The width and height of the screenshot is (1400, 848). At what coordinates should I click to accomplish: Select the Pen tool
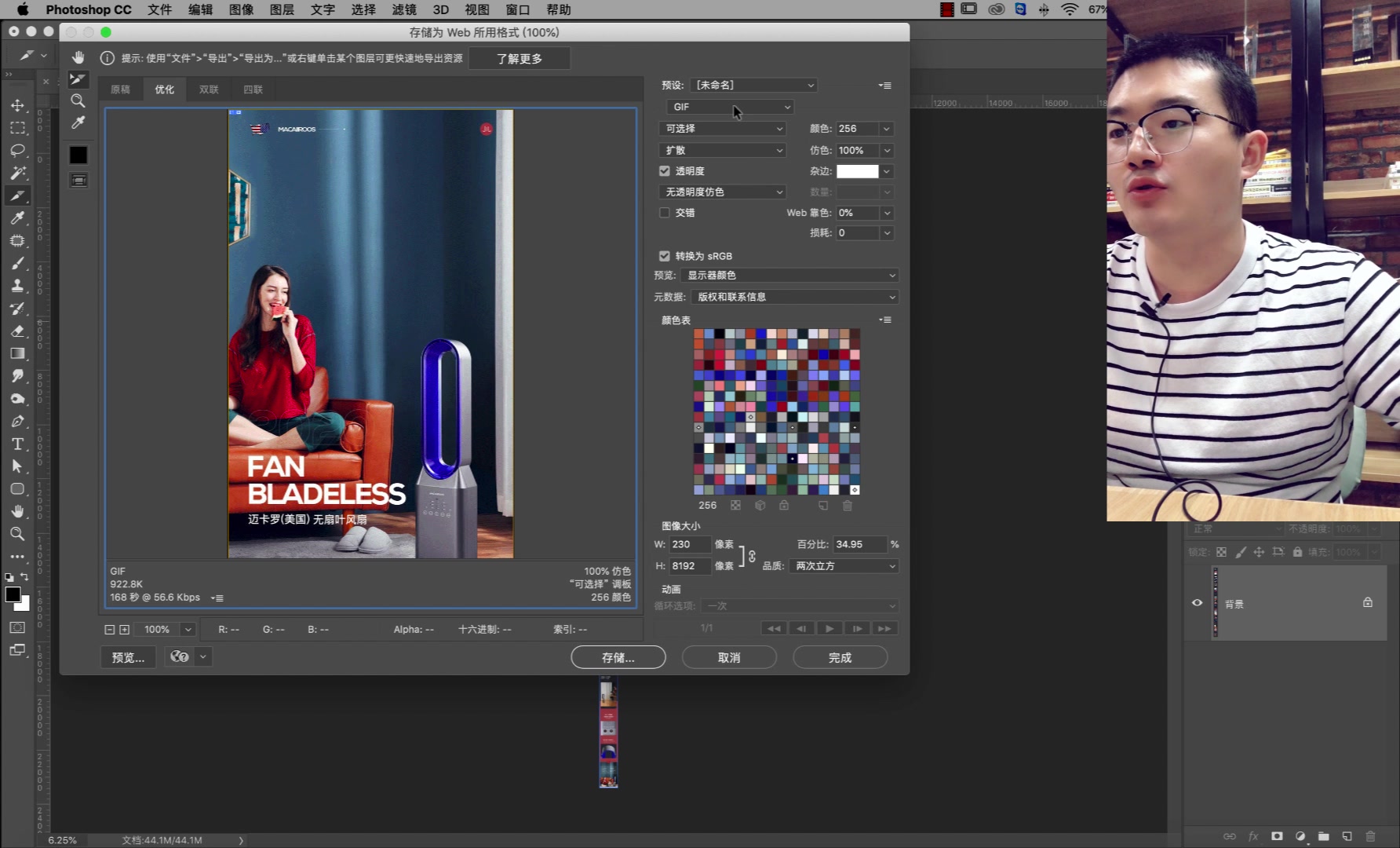[x=17, y=422]
